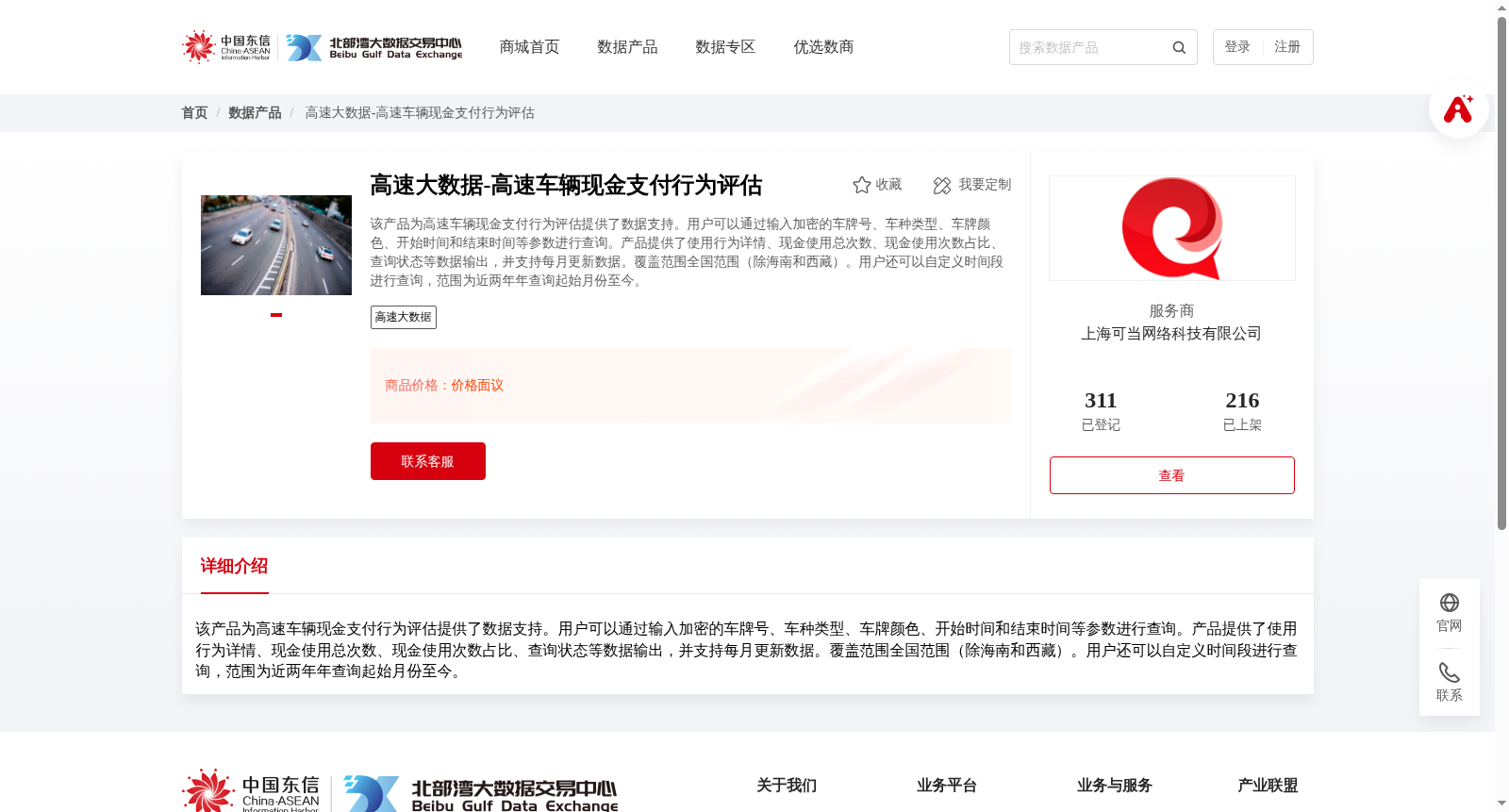This screenshot has height=812, width=1509.
Task: Click the Beibu Gulf Data Exchange logo
Action: click(x=374, y=47)
